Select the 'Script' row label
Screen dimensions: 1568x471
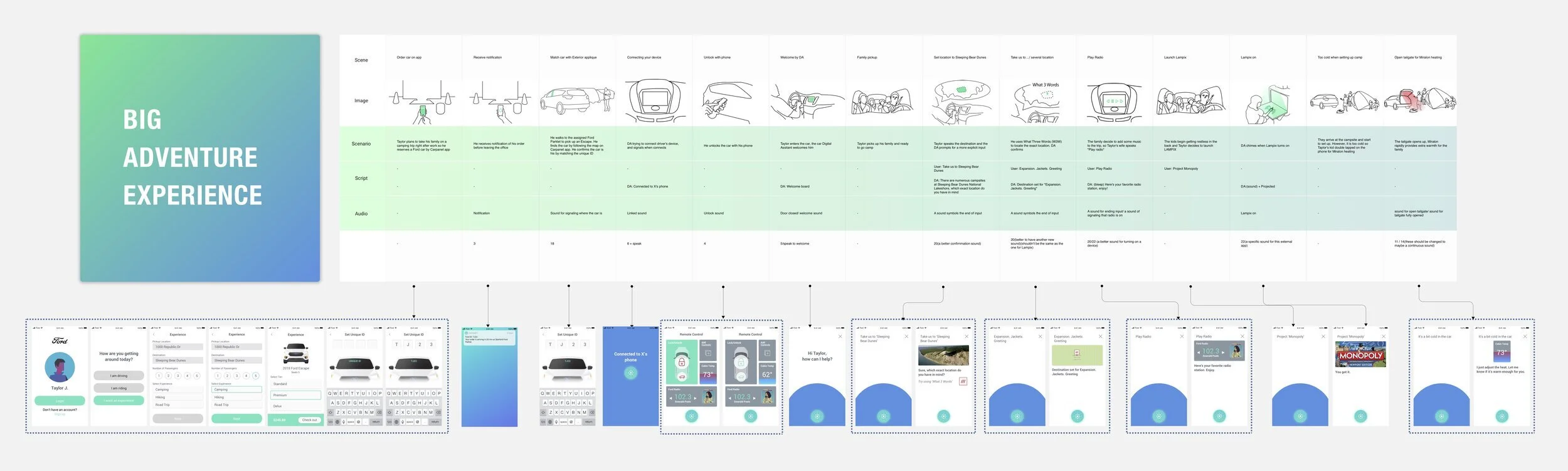pyautogui.click(x=361, y=178)
